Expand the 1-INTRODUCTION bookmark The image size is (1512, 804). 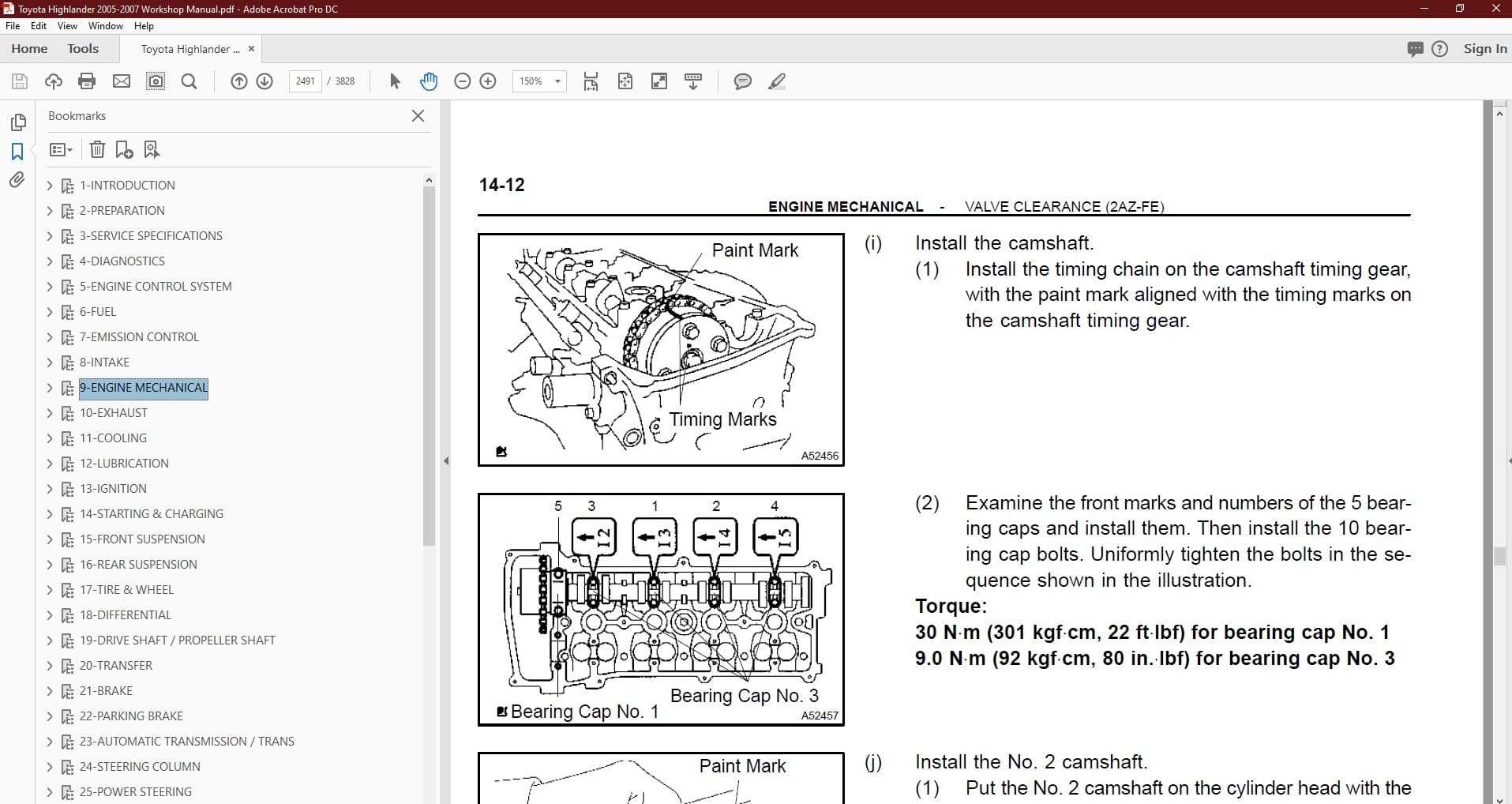[x=50, y=186]
